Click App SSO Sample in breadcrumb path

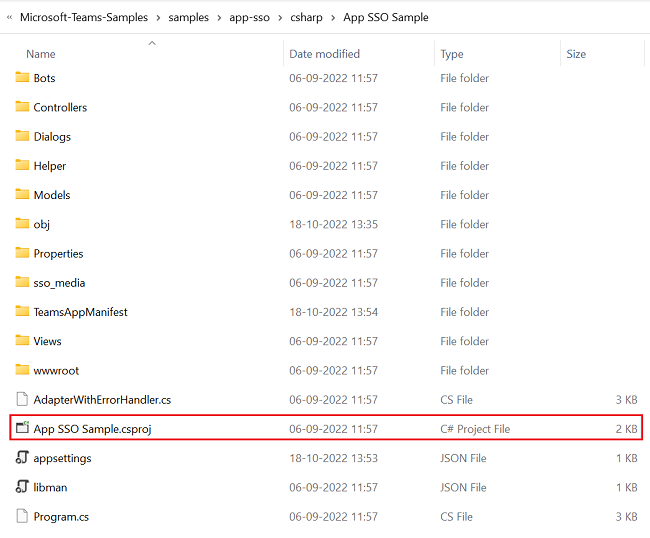[386, 17]
